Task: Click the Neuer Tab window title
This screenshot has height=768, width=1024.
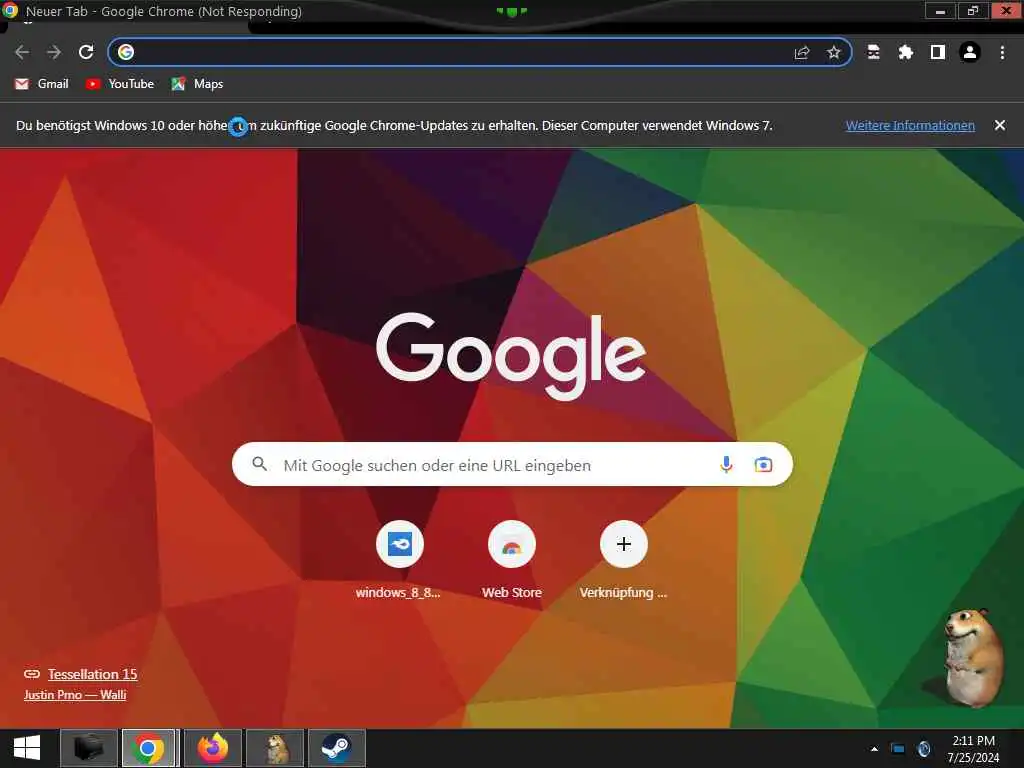Action: 163,11
